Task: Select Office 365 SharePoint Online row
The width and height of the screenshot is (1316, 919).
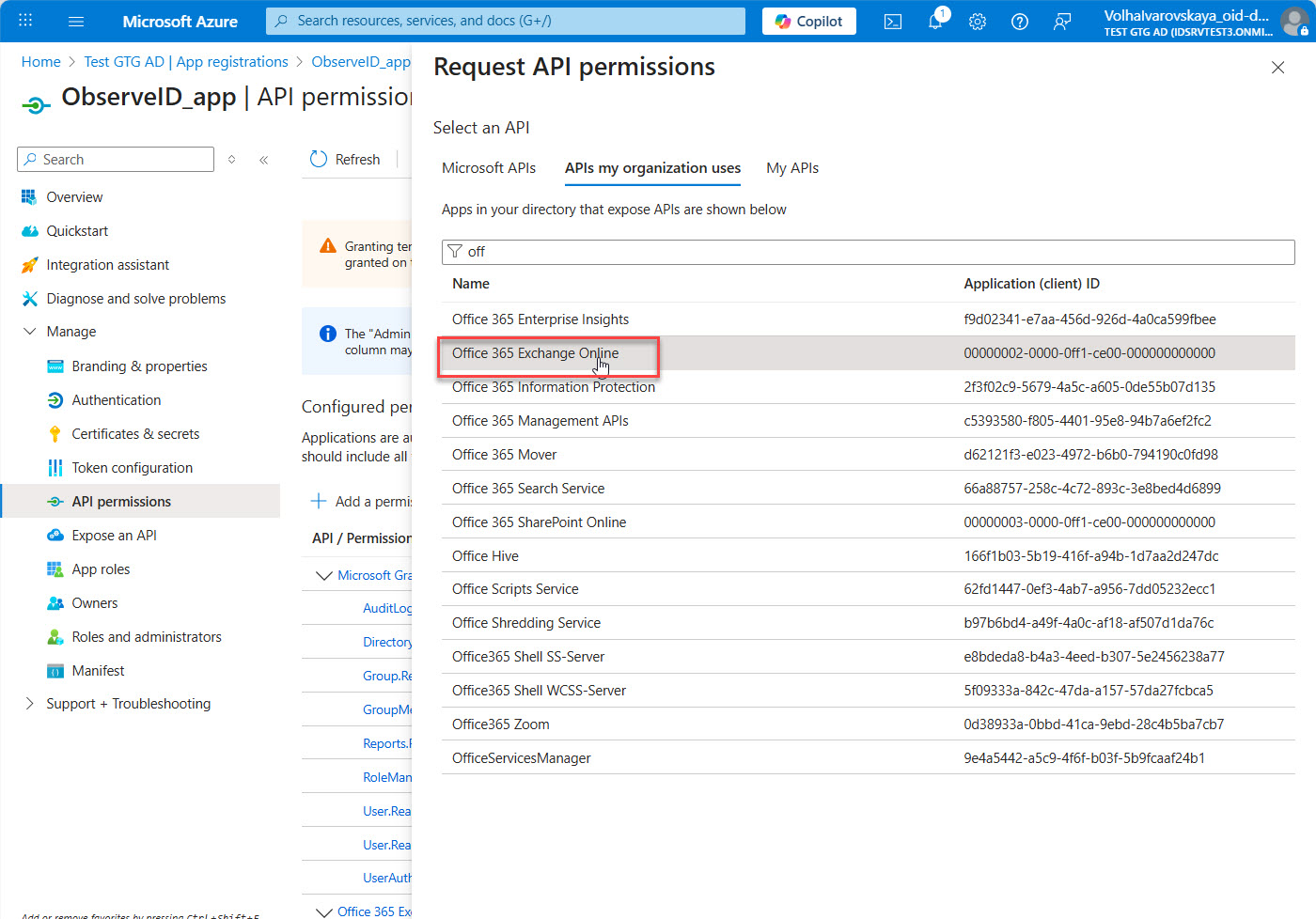Action: (539, 522)
